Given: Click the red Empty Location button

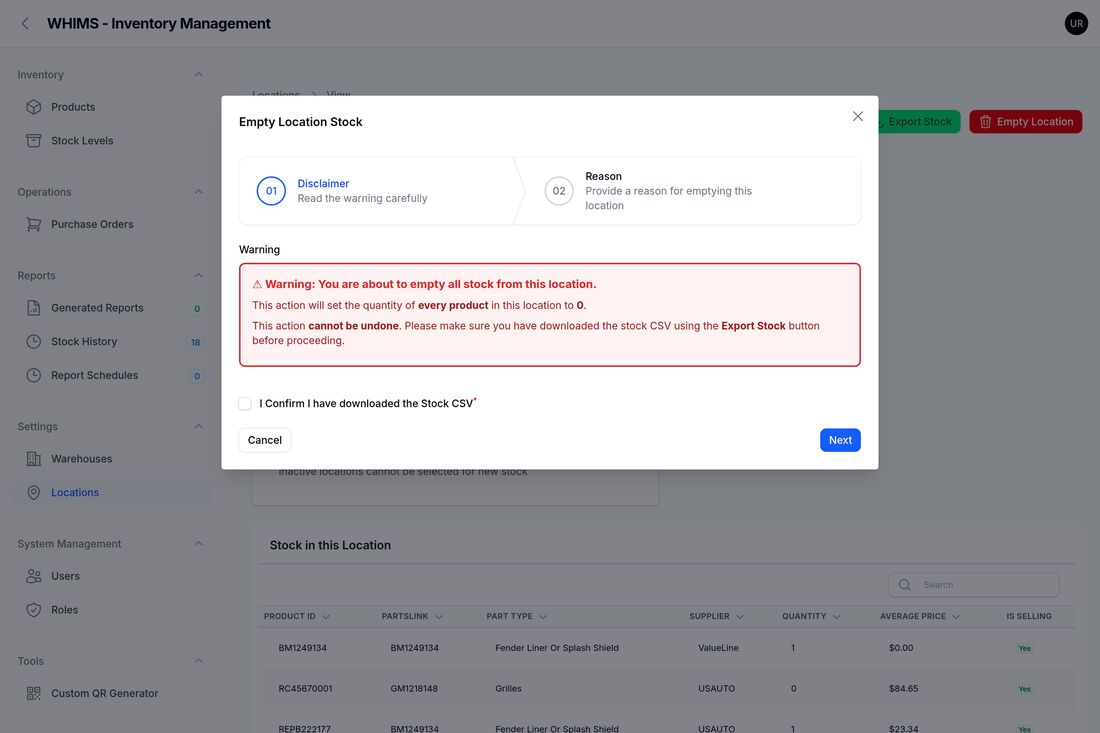Looking at the screenshot, I should (x=1026, y=121).
